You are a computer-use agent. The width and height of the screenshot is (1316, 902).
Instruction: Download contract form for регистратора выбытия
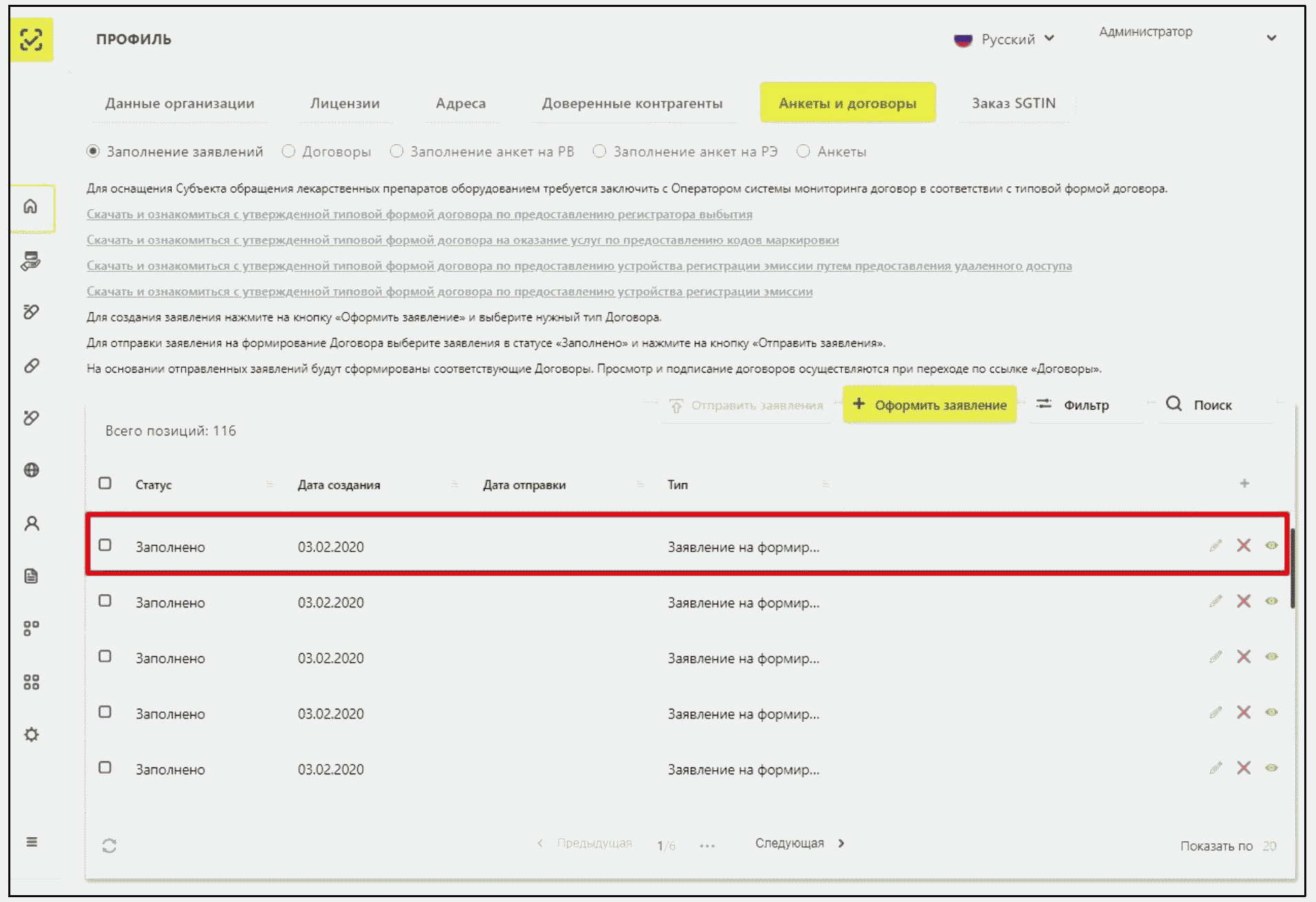(420, 215)
